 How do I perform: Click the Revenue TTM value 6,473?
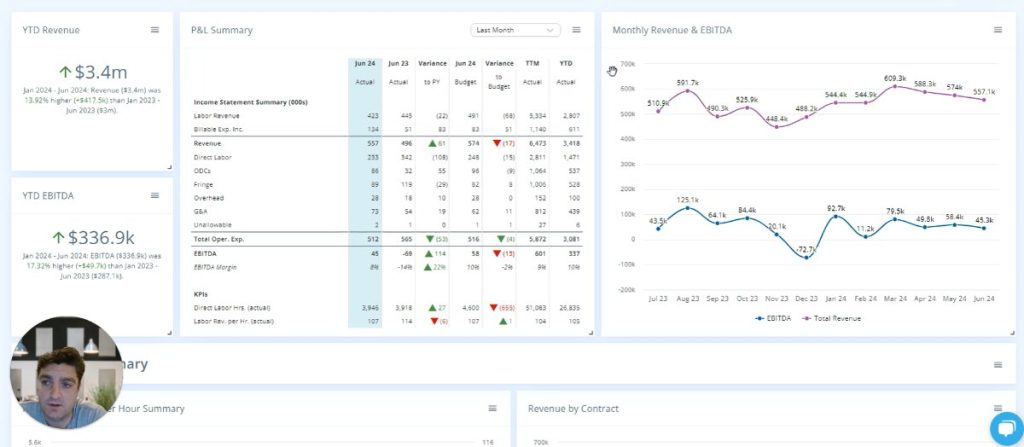click(537, 143)
